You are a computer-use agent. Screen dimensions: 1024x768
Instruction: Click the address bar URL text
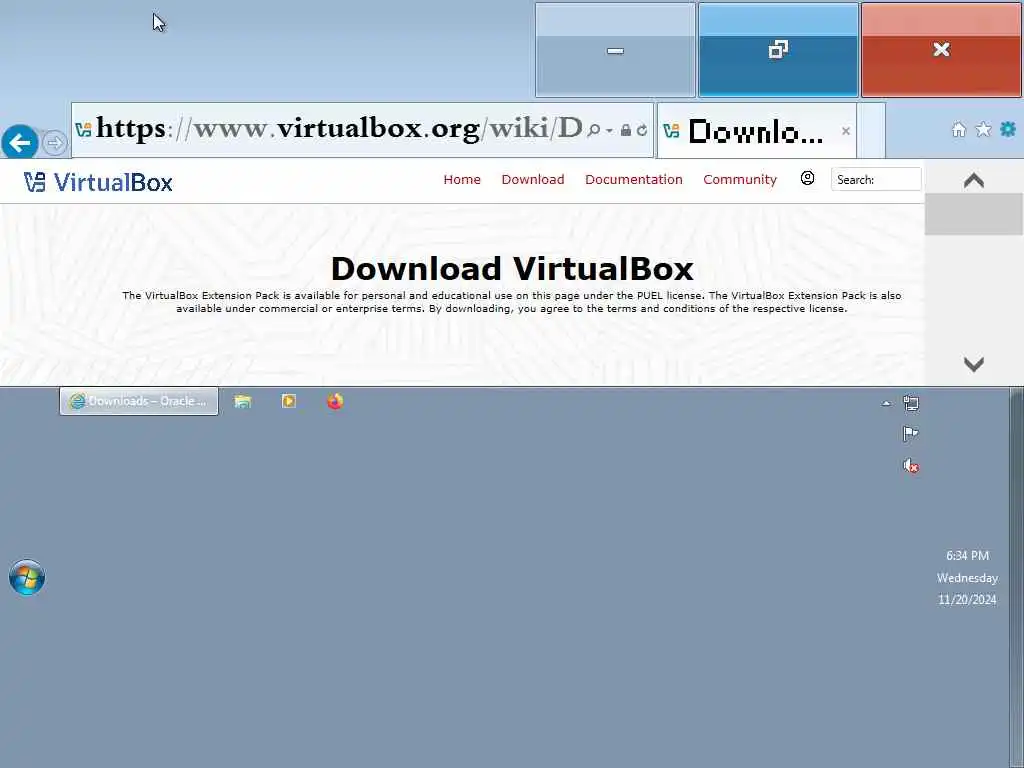(340, 129)
